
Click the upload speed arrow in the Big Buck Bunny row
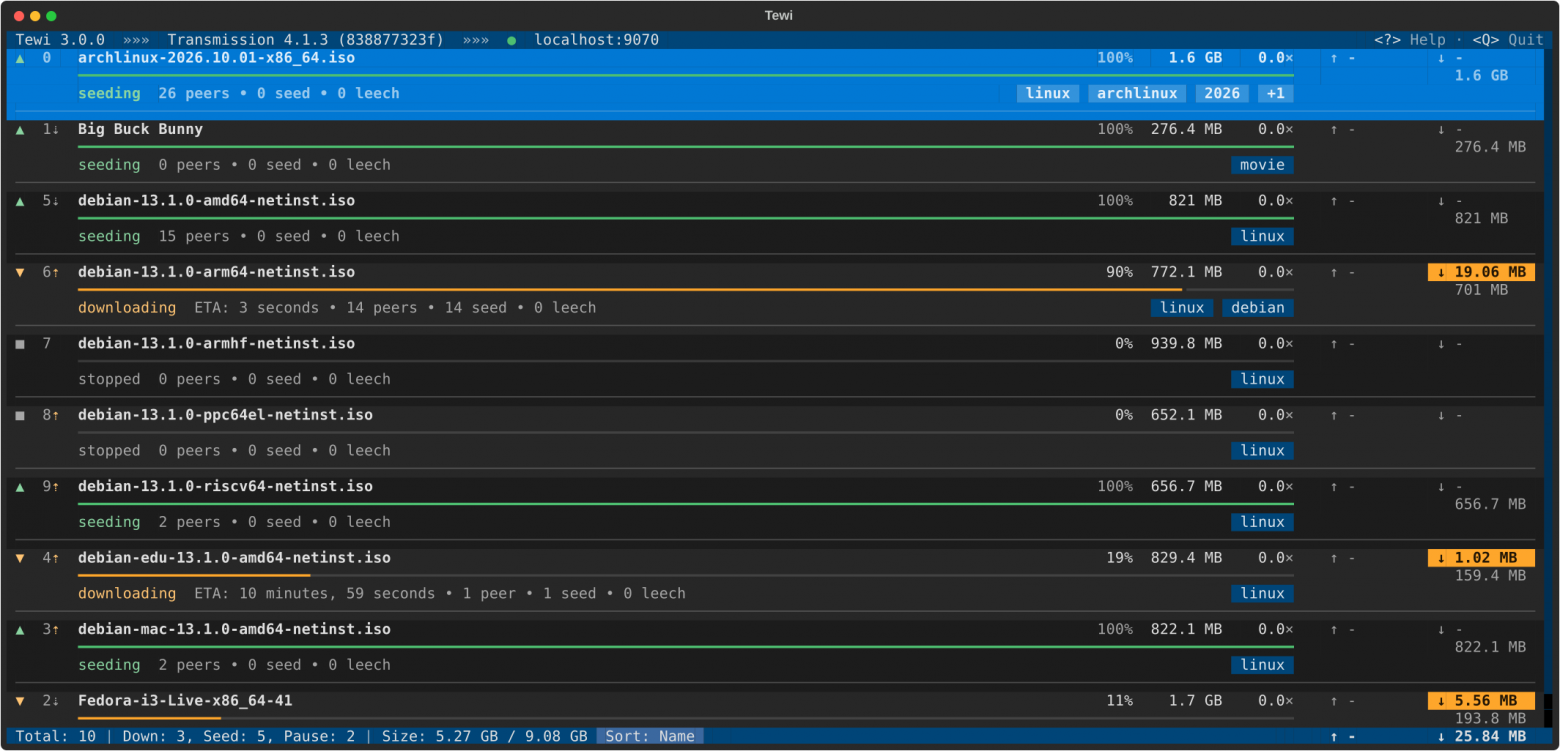coord(1333,130)
